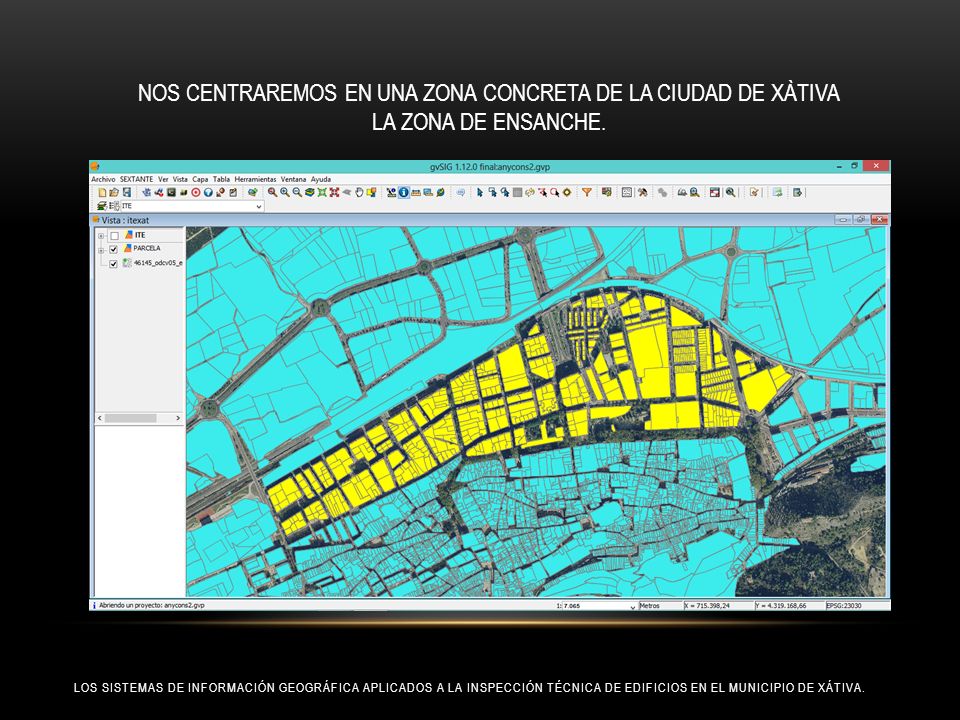The image size is (960, 720).
Task: Click the select by point arrow tool
Action: tap(480, 192)
